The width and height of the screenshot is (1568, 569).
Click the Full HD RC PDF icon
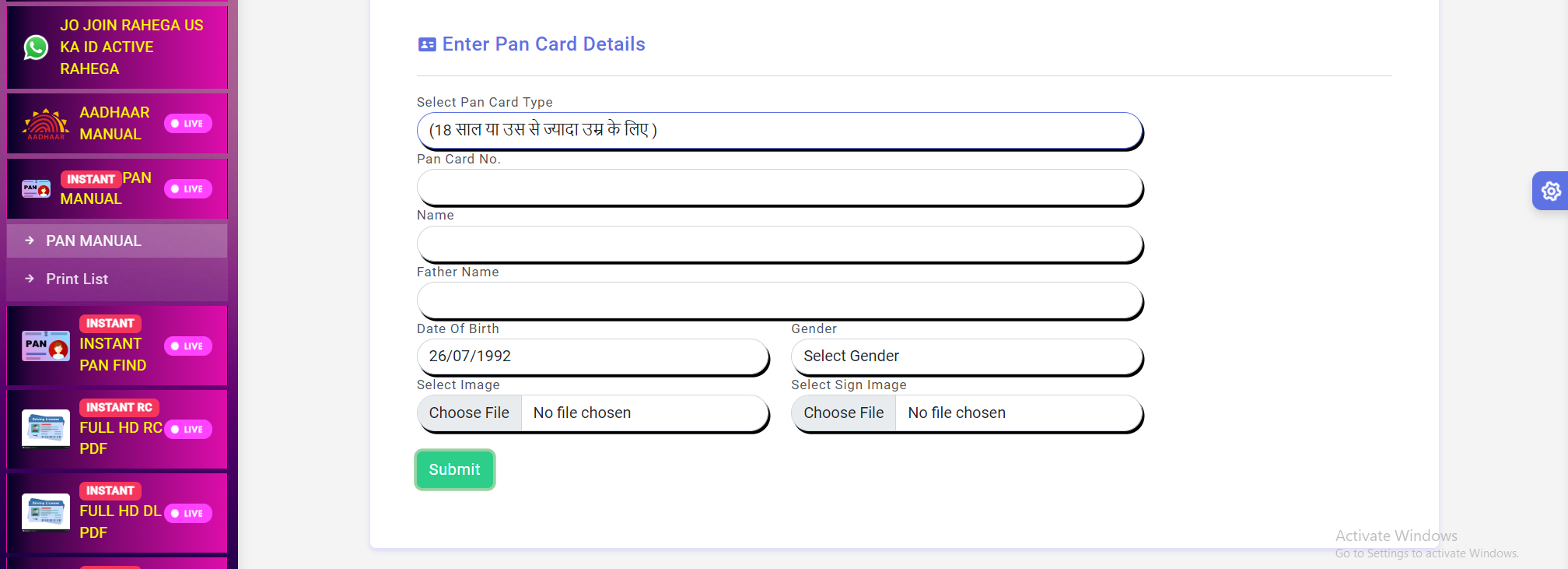click(46, 429)
